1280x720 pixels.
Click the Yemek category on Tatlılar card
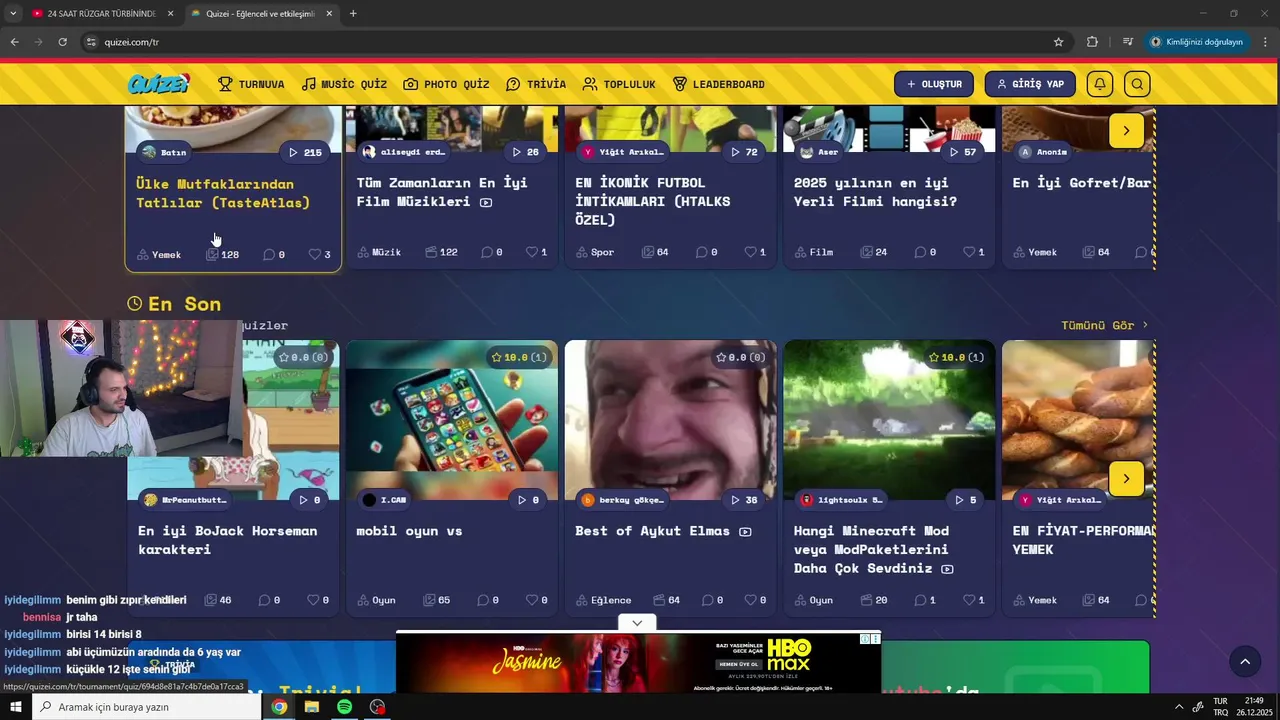pyautogui.click(x=159, y=254)
